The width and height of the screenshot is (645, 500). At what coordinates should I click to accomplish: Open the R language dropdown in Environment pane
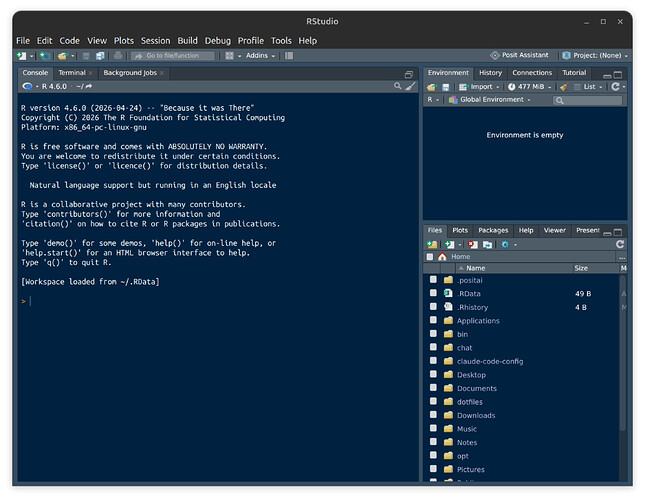[x=433, y=100]
